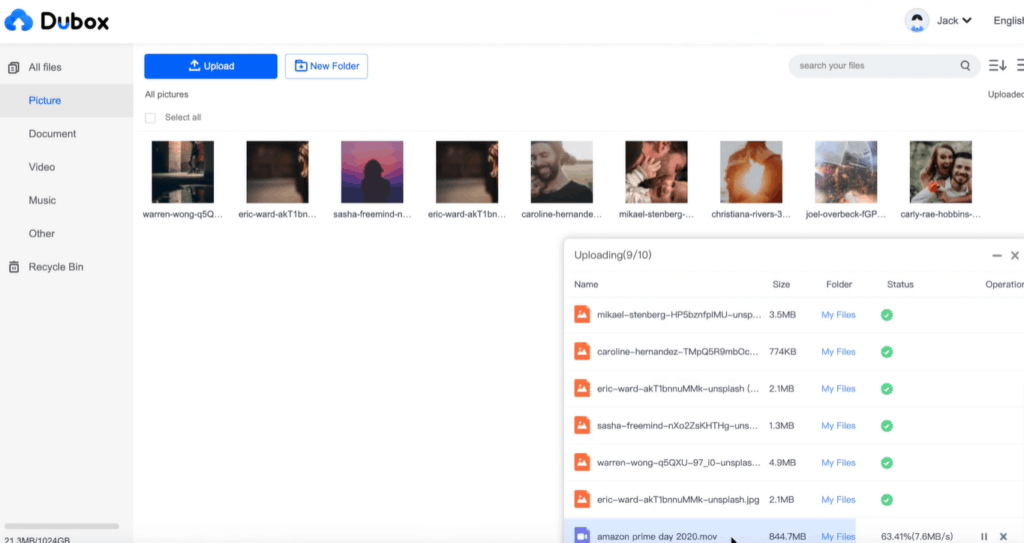Click the storage usage bar
This screenshot has width=1024, height=543.
click(61, 526)
